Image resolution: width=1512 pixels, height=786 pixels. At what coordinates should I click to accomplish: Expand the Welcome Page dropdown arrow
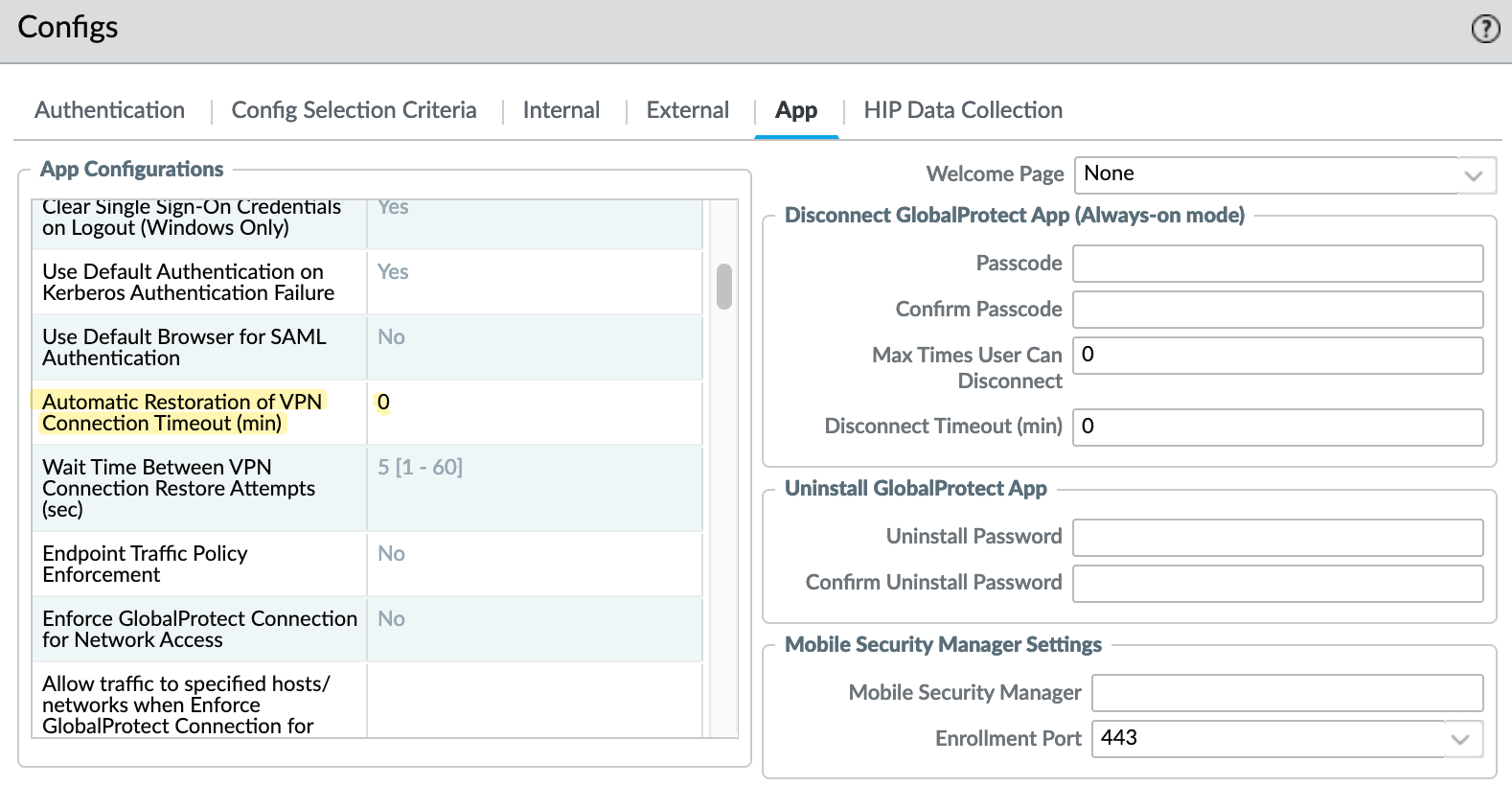coord(1474,175)
